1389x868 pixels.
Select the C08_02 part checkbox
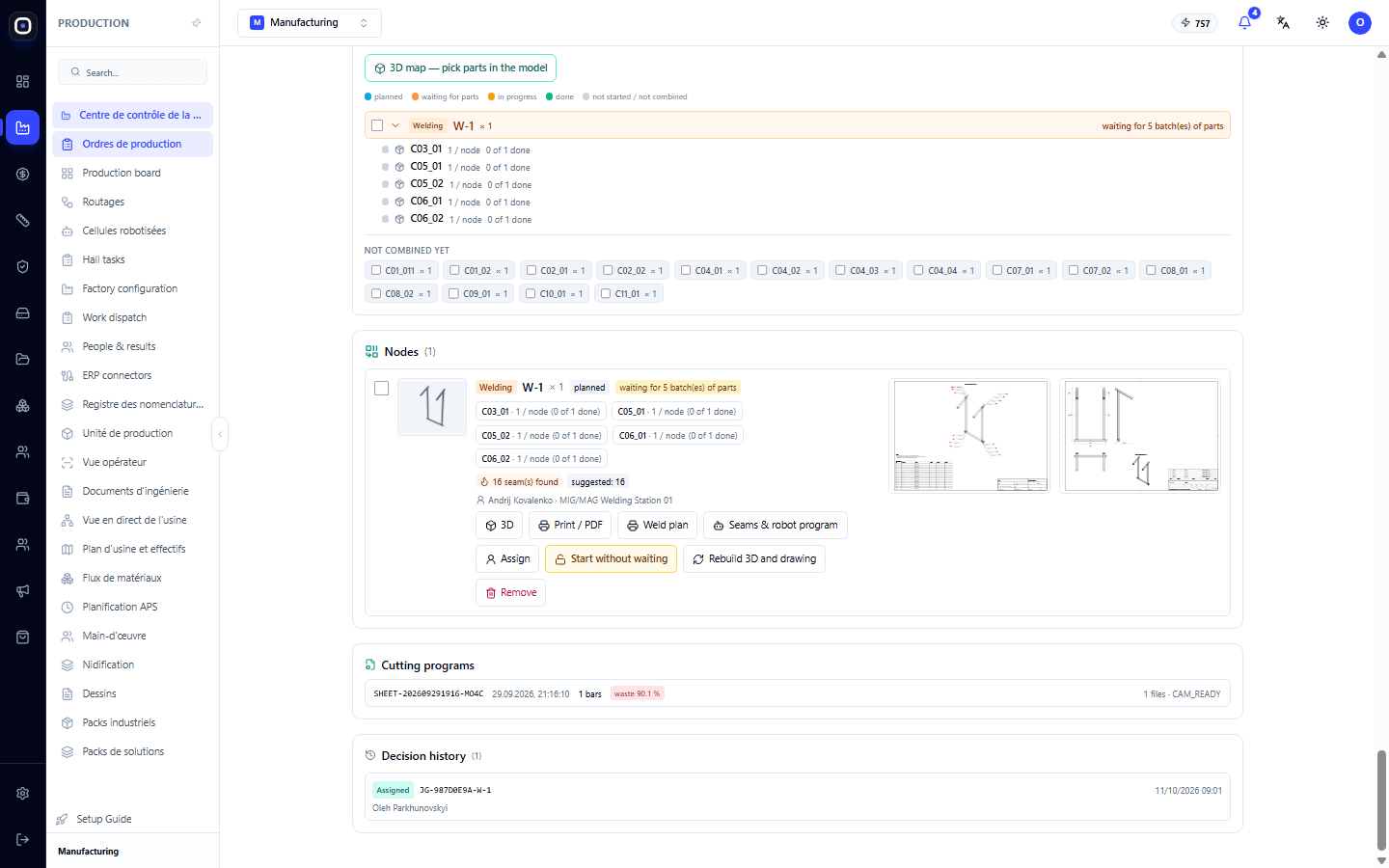(376, 293)
